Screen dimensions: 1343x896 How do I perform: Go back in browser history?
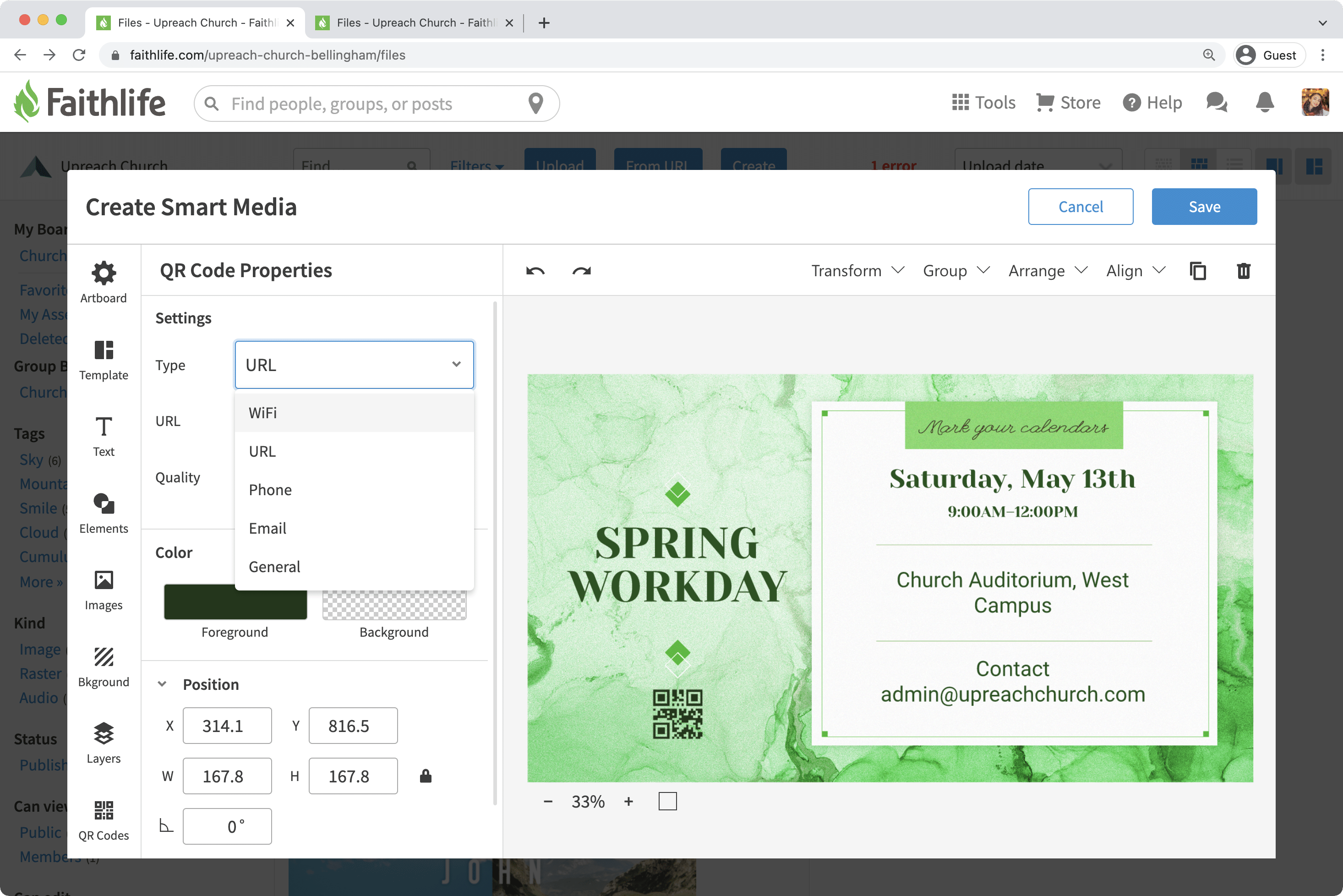[x=21, y=55]
